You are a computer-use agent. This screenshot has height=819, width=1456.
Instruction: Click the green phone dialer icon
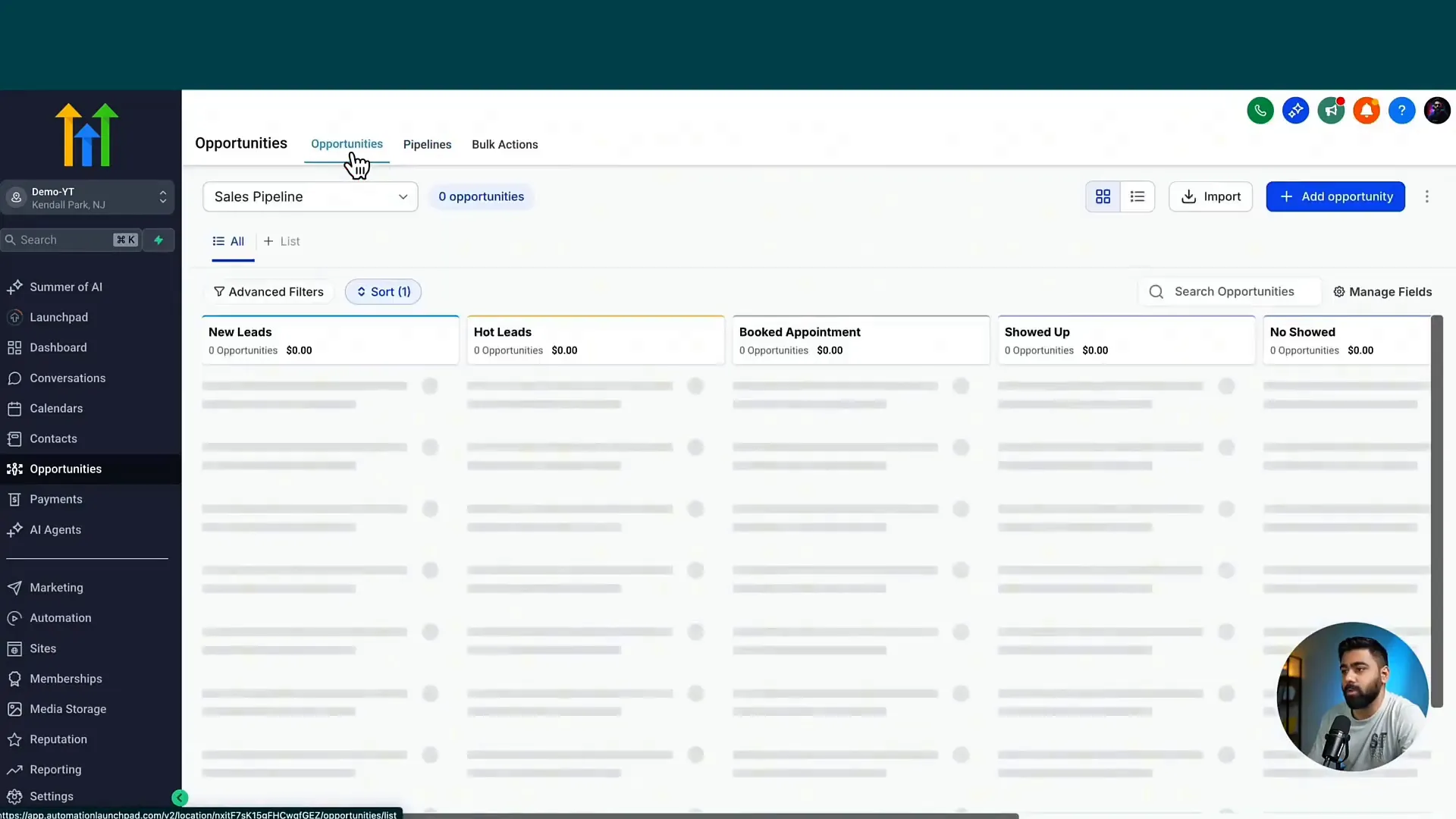[x=1260, y=111]
